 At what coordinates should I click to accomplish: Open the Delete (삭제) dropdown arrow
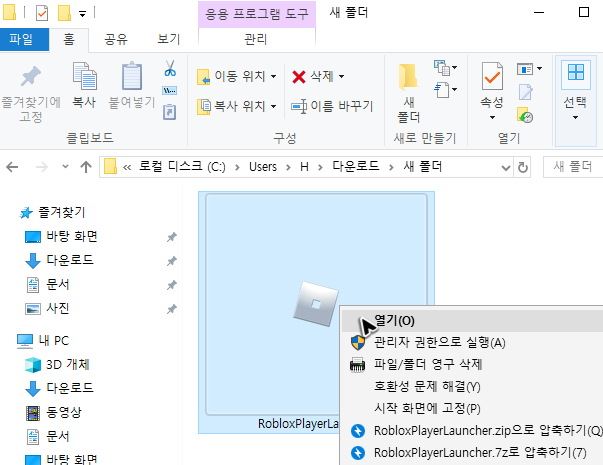point(341,77)
